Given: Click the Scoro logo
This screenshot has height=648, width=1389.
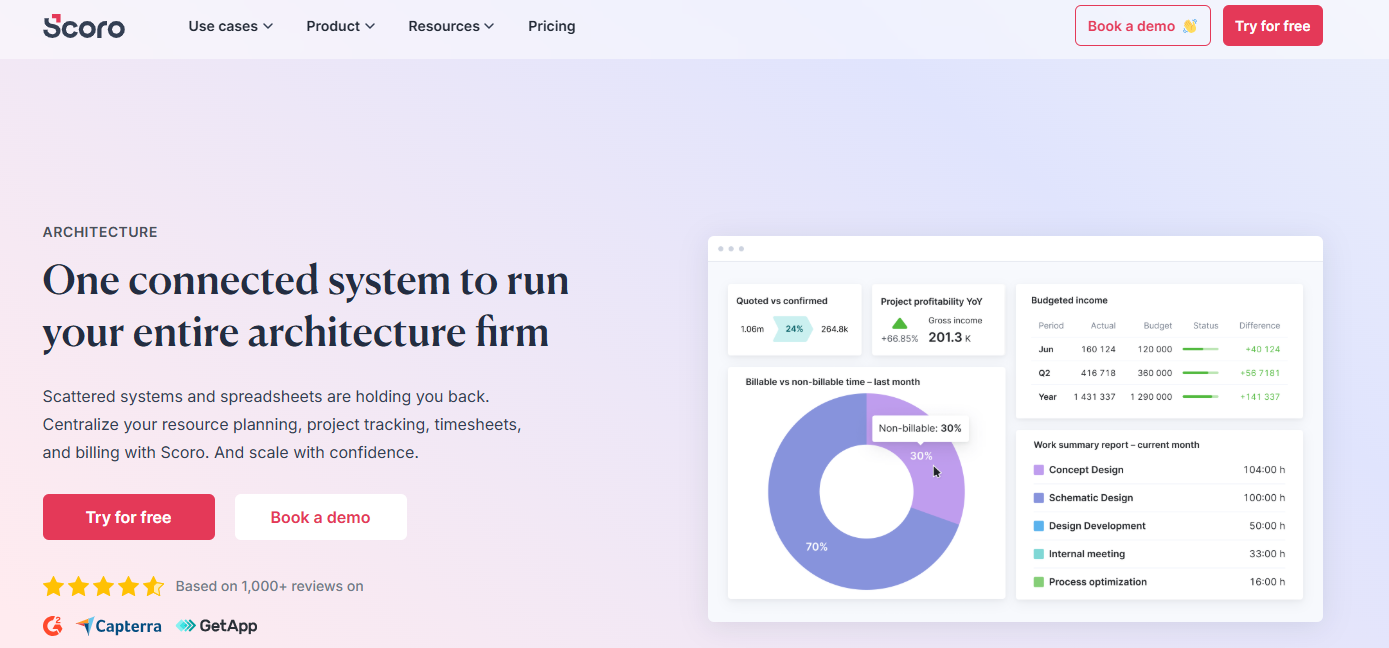Looking at the screenshot, I should (84, 26).
